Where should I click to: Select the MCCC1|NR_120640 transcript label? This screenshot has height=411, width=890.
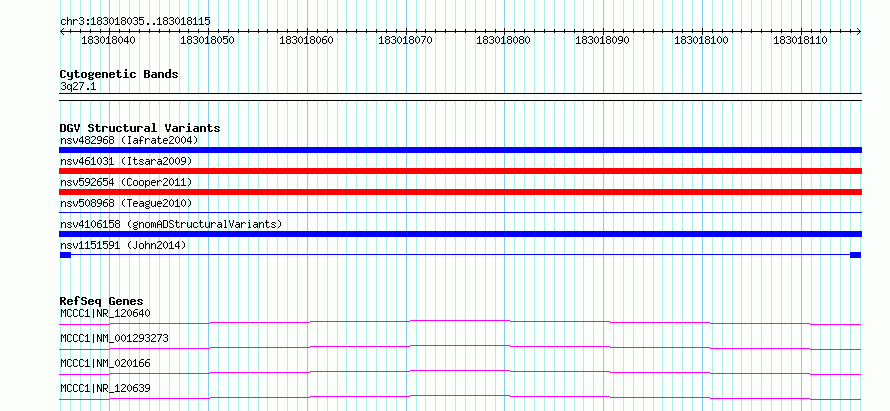tap(106, 313)
